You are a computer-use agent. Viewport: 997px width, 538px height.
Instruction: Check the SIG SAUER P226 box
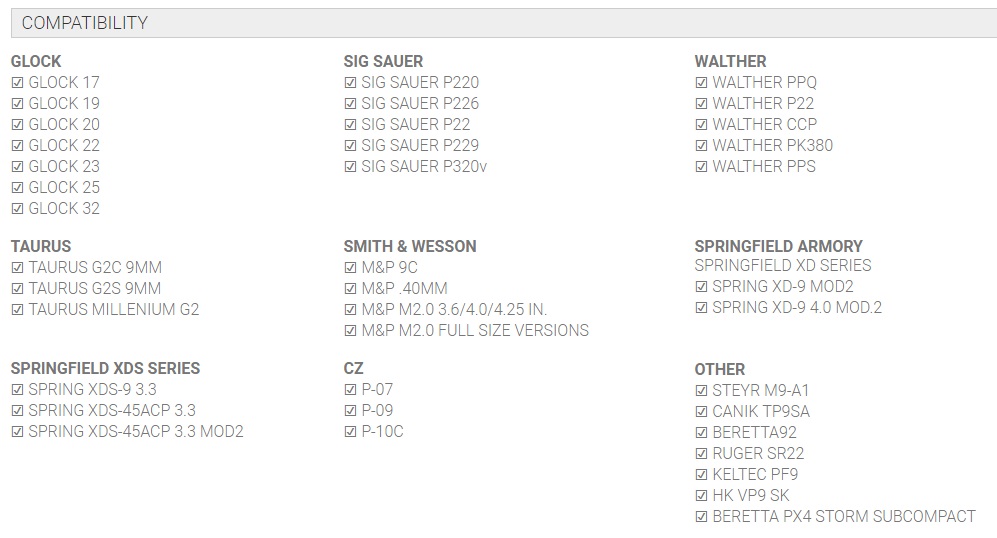pyautogui.click(x=350, y=104)
